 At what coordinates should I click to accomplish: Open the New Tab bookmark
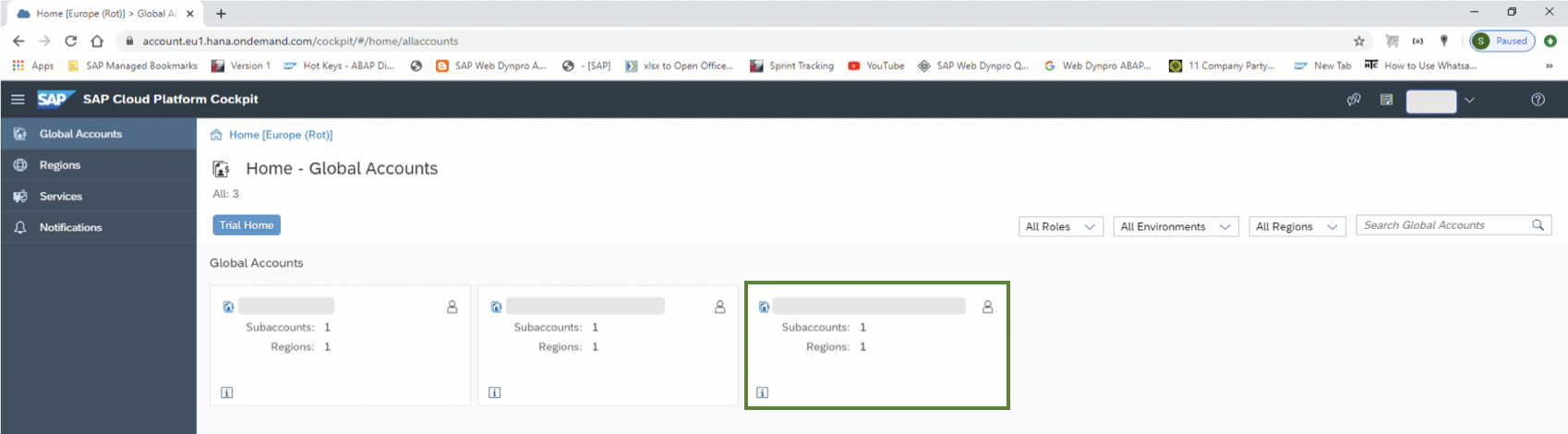point(1322,66)
